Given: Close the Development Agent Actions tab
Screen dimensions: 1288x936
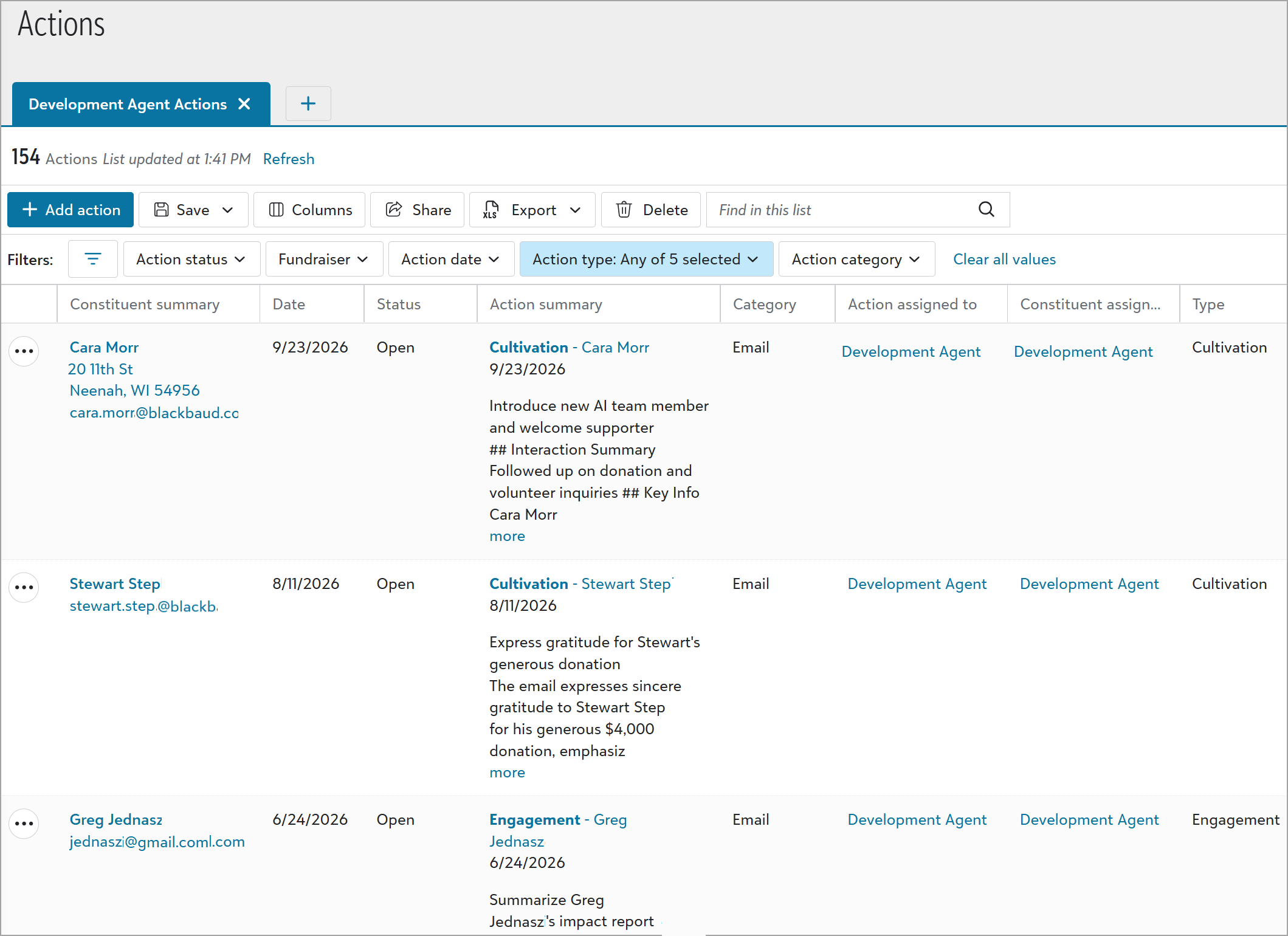Looking at the screenshot, I should pyautogui.click(x=244, y=104).
